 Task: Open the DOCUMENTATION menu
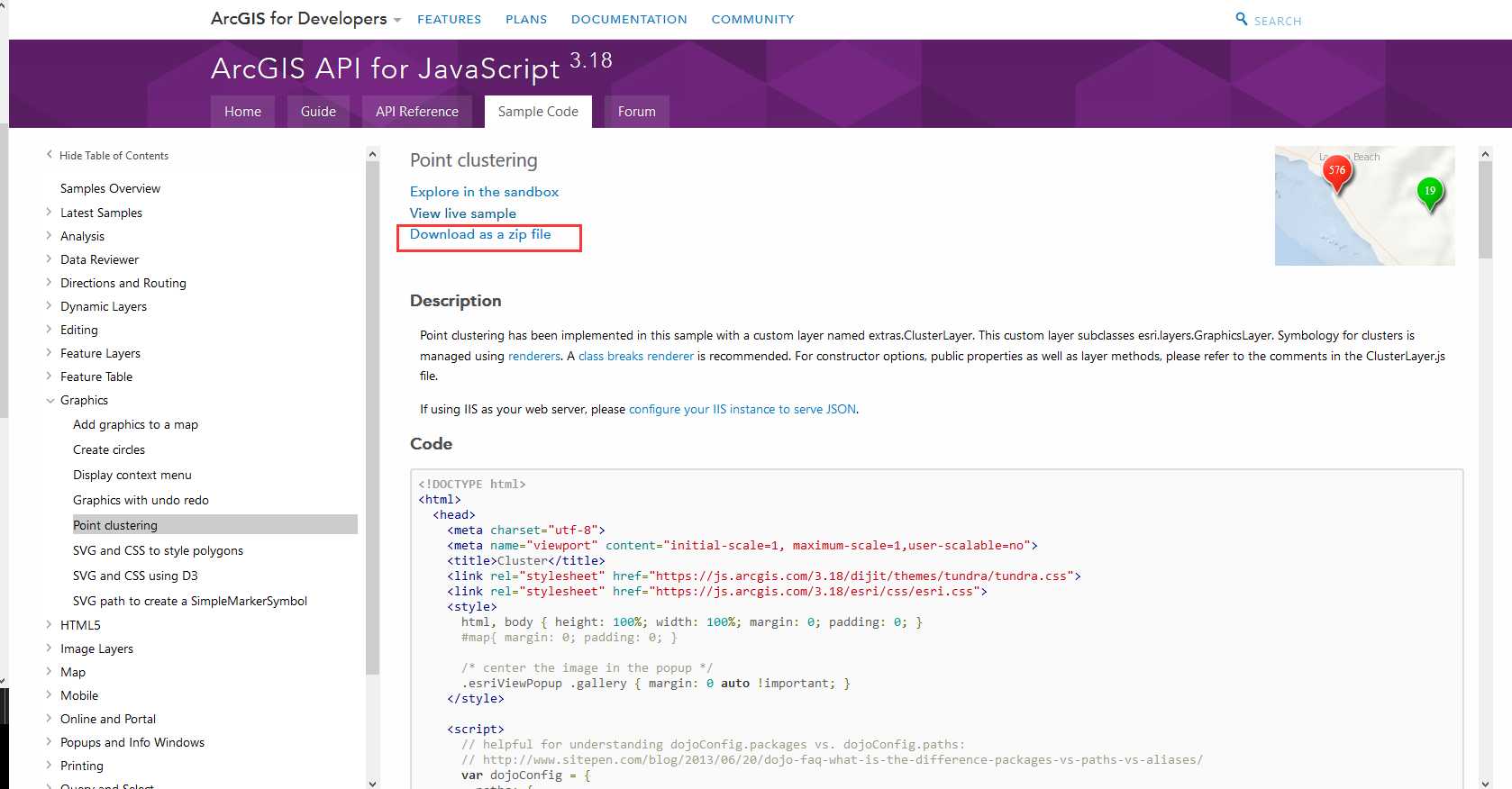point(629,19)
